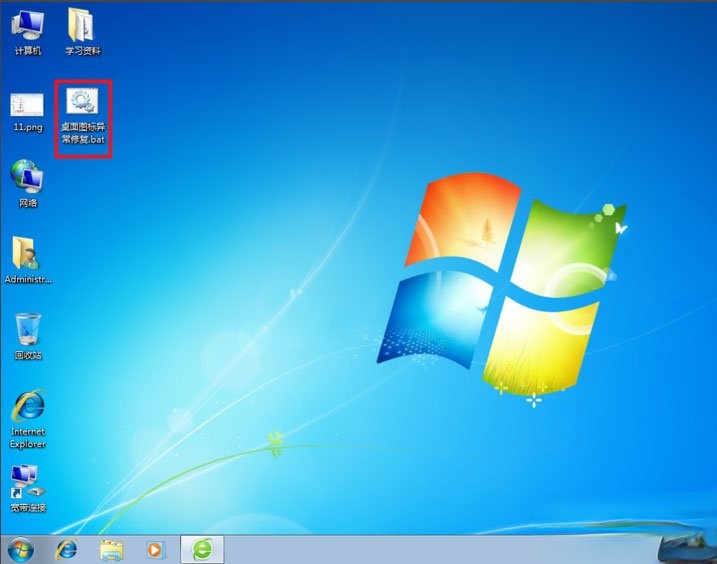Select the 网络 desktop icon

coord(27,183)
